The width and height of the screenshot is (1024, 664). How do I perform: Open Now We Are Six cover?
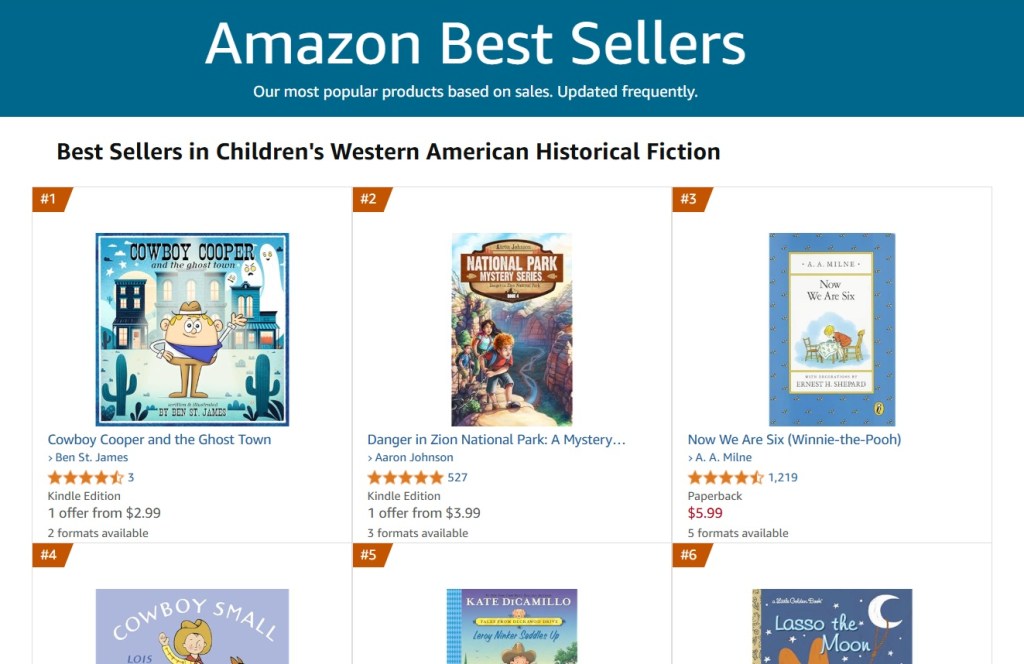[831, 329]
